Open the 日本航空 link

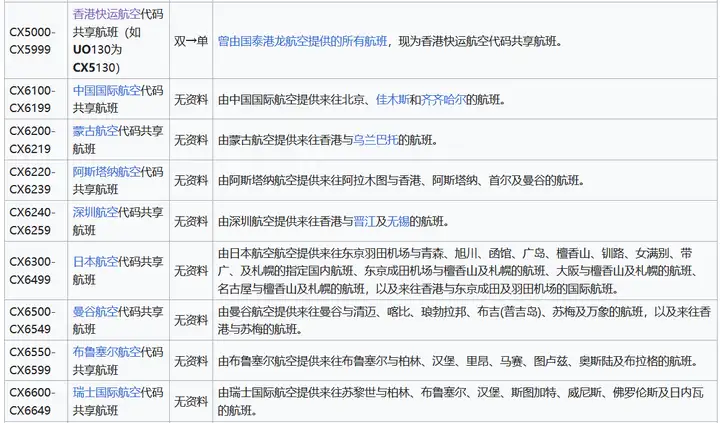[96, 262]
